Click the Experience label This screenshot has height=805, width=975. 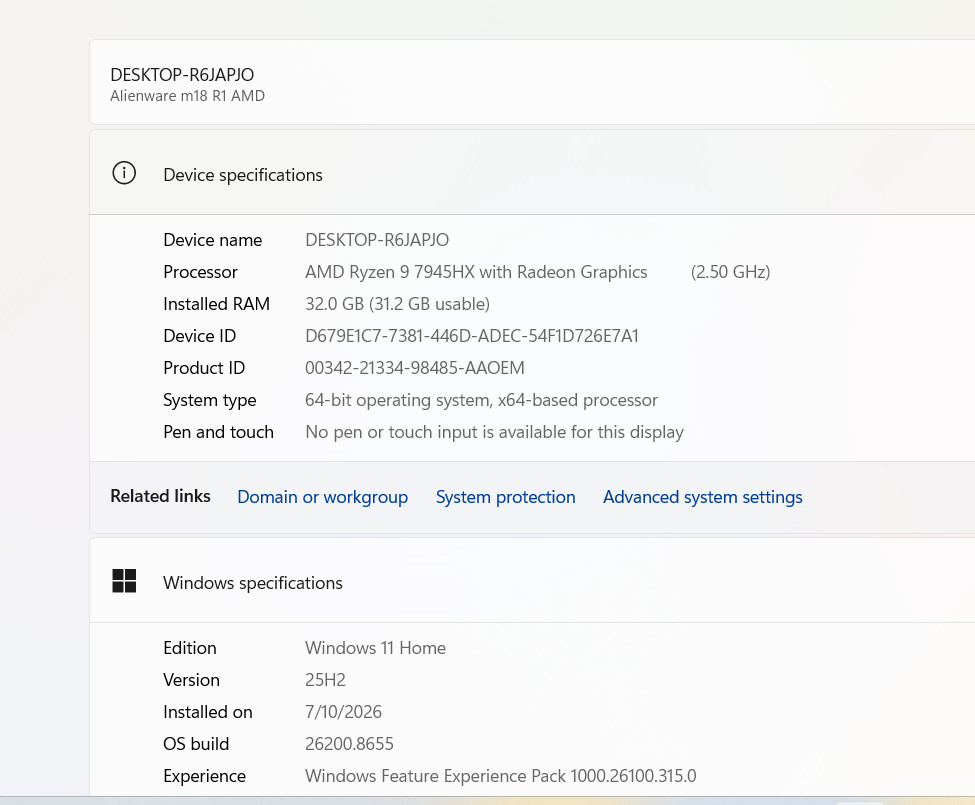205,776
